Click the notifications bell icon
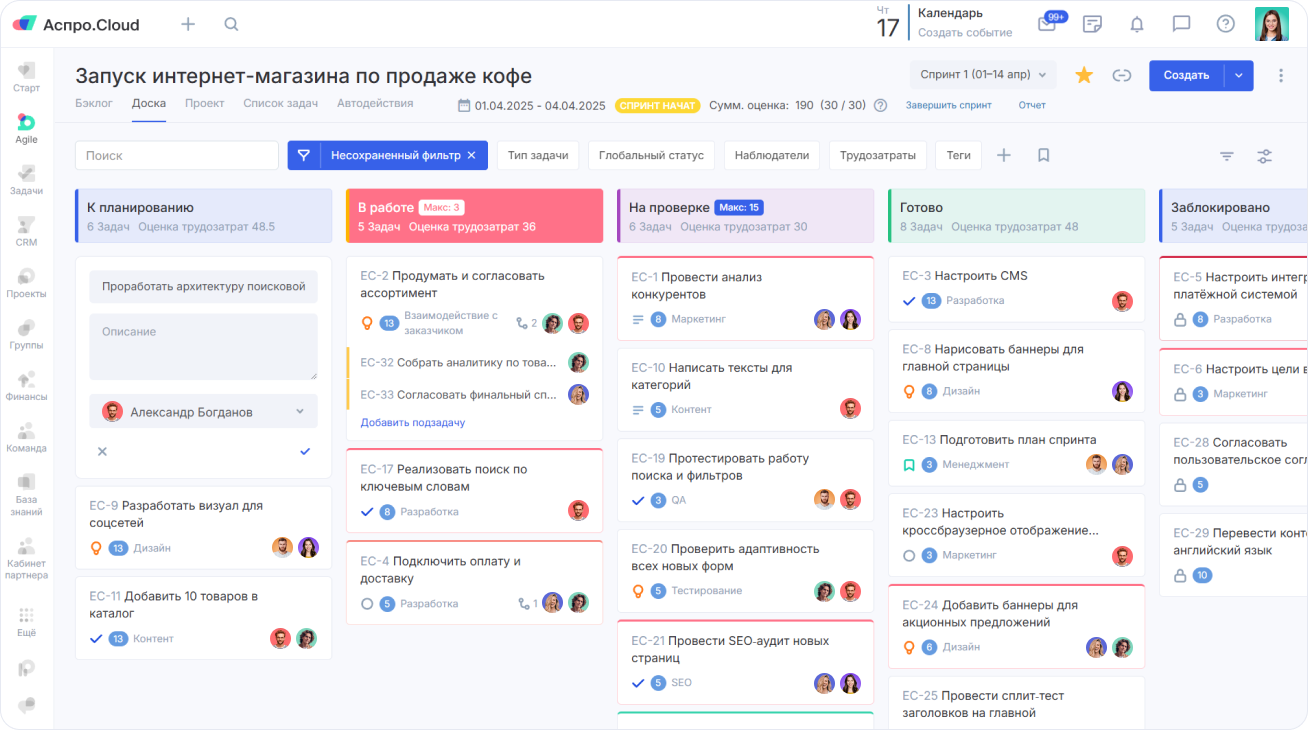The height and width of the screenshot is (730, 1308). (1137, 23)
